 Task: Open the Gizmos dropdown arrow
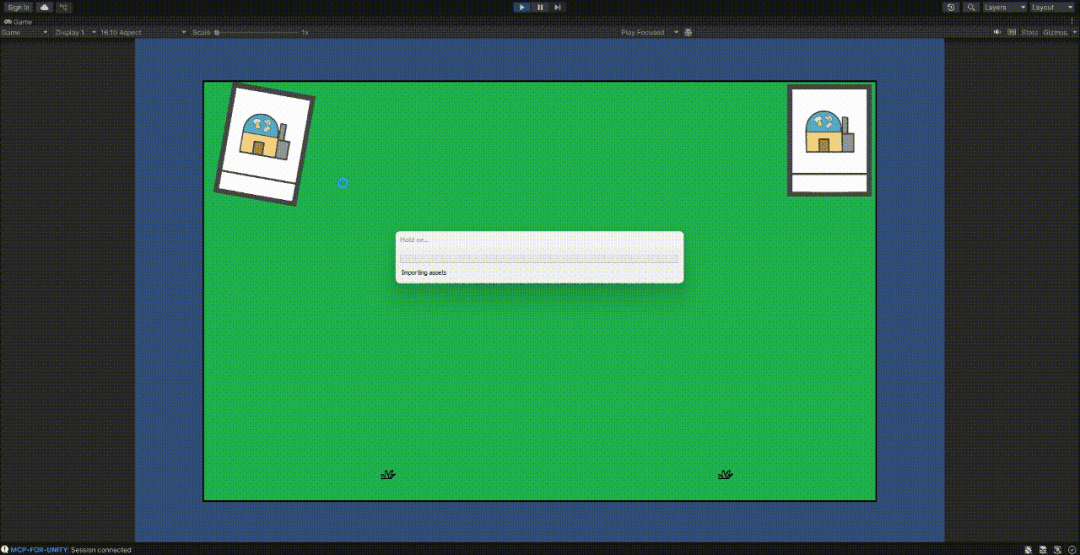1072,32
